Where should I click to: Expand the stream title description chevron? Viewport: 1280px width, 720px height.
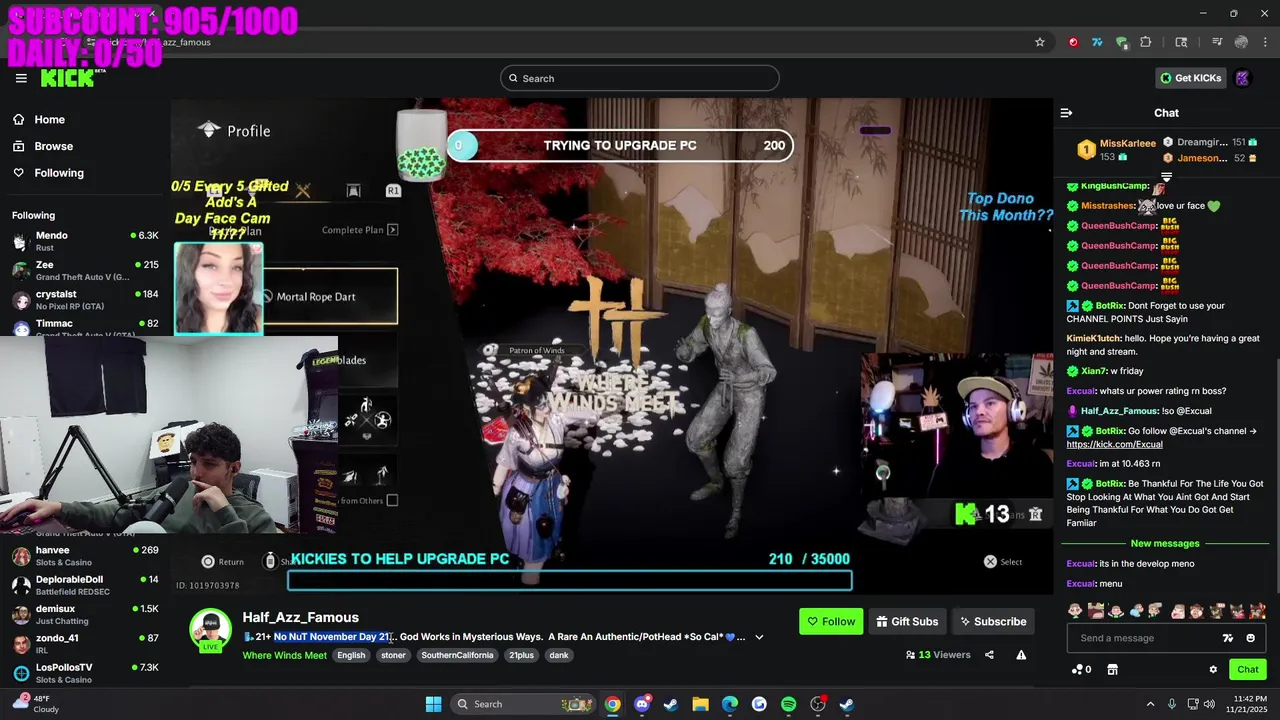759,637
